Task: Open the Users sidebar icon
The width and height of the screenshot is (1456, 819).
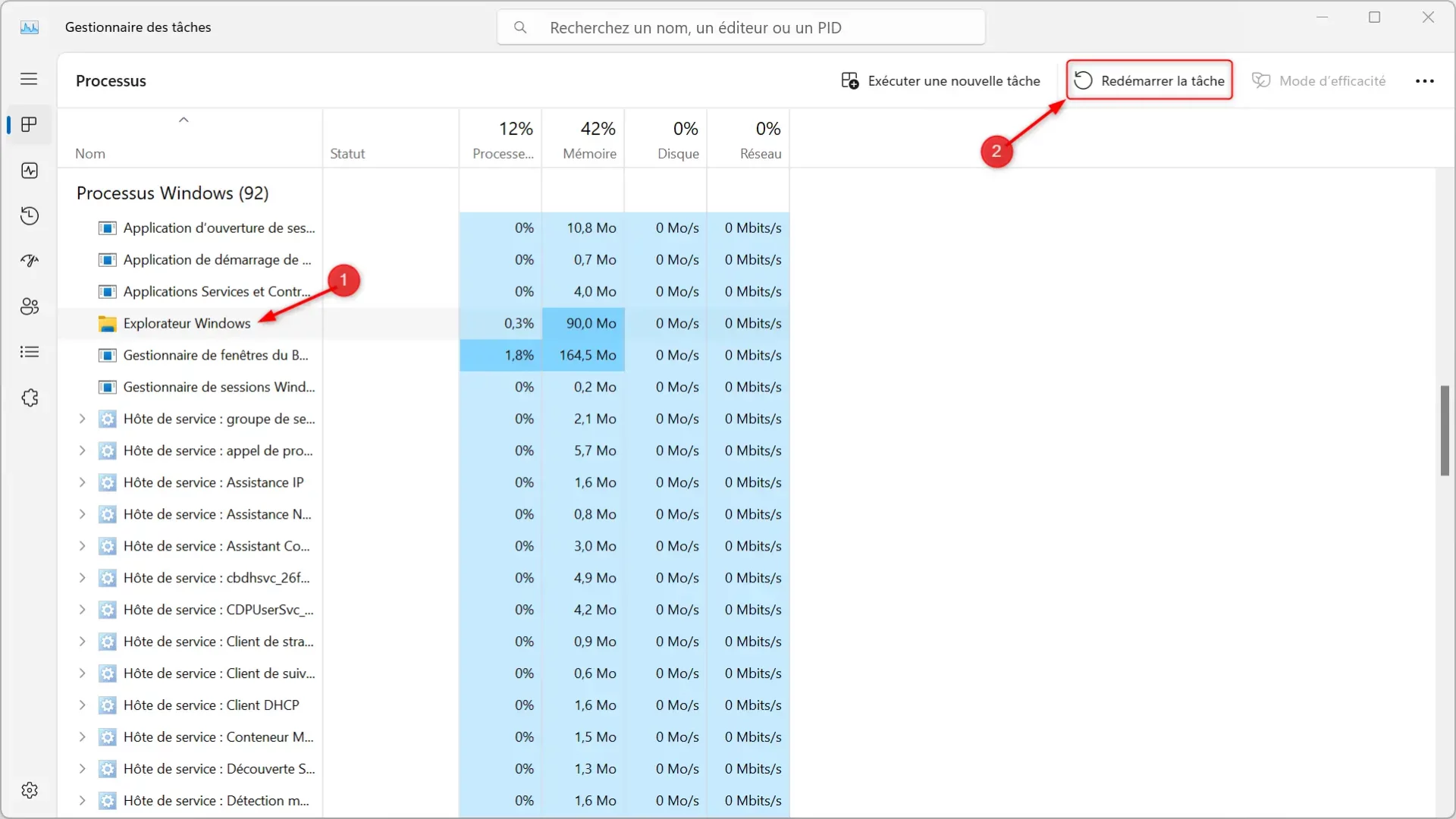Action: (x=29, y=306)
